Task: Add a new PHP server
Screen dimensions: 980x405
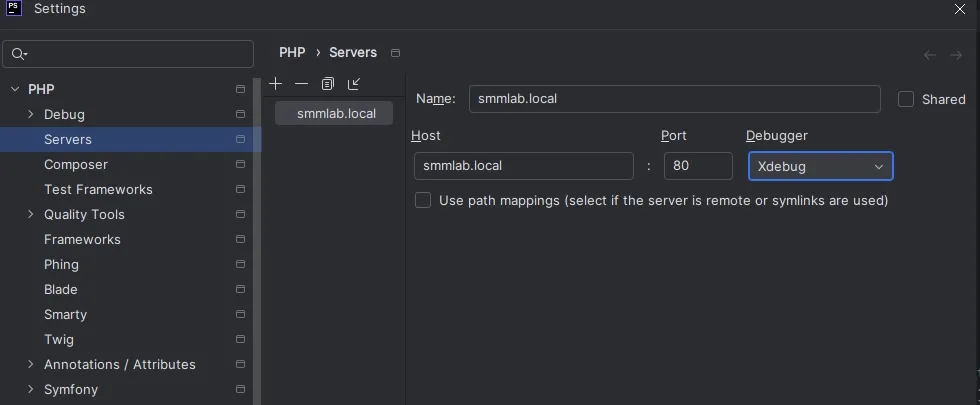Action: [275, 84]
